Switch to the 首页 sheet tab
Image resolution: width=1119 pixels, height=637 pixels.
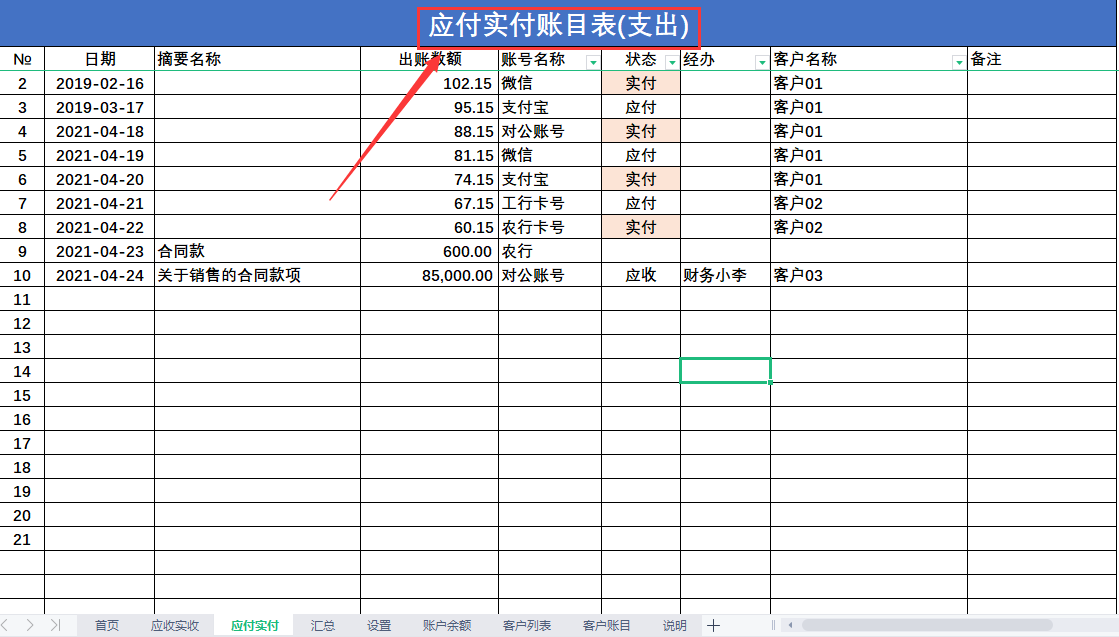coord(107,626)
